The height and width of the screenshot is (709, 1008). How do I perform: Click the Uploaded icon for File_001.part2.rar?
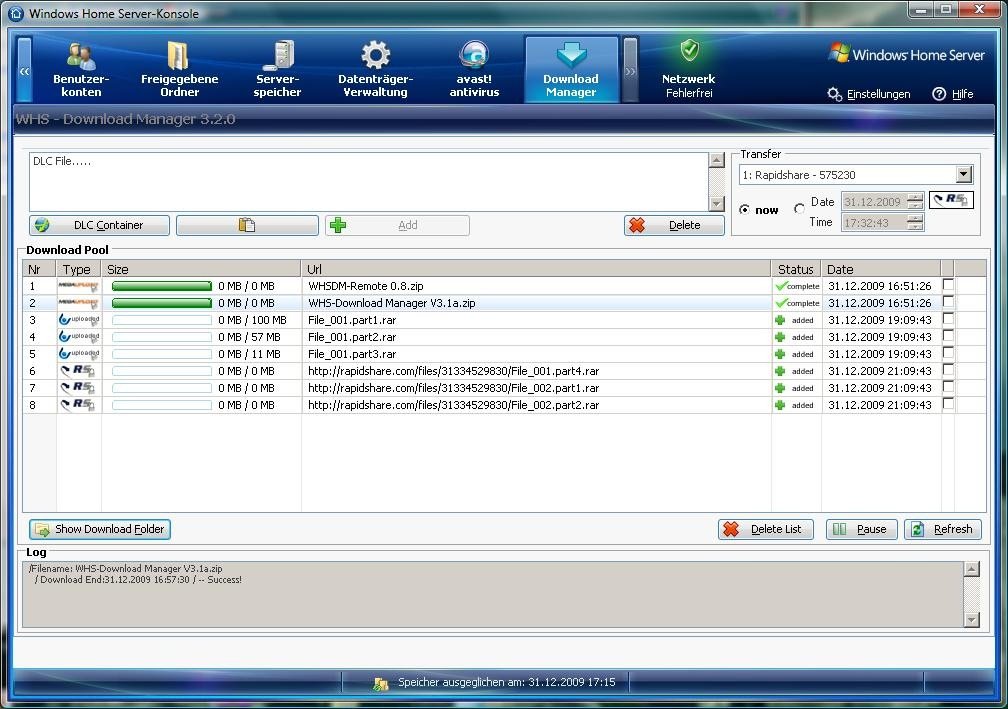[78, 336]
